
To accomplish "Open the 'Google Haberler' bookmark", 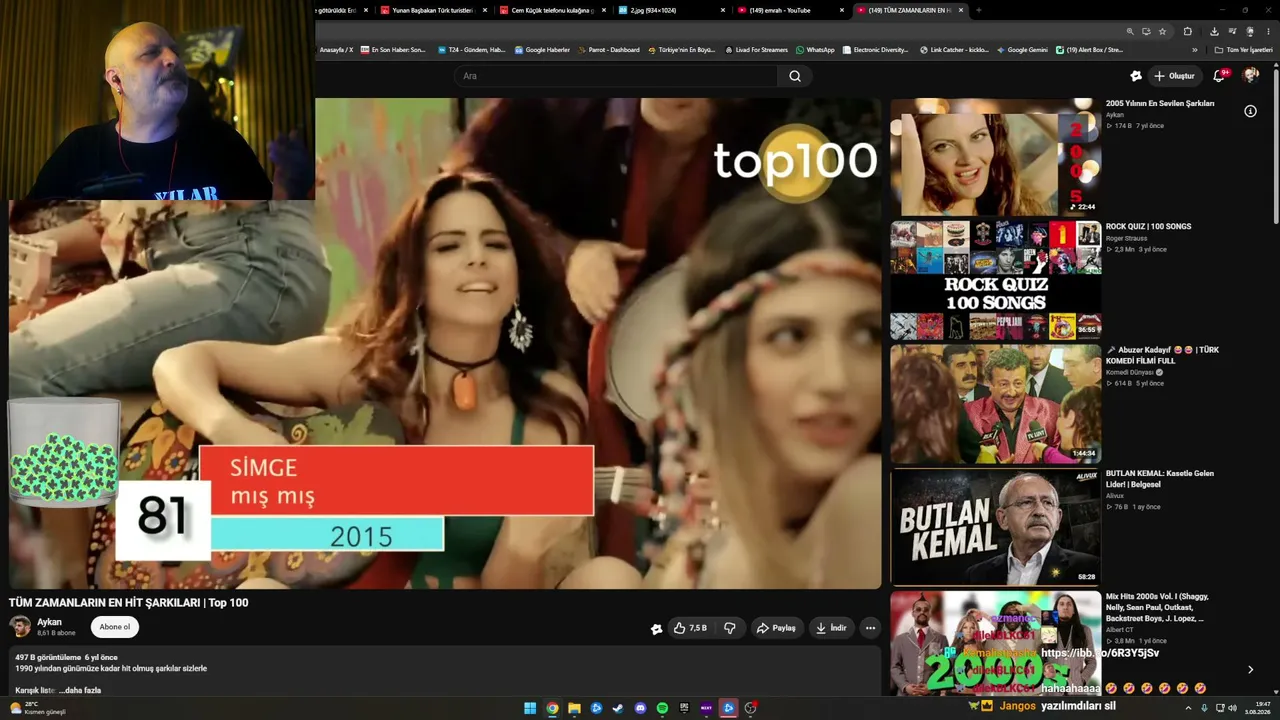I will tap(542, 50).
